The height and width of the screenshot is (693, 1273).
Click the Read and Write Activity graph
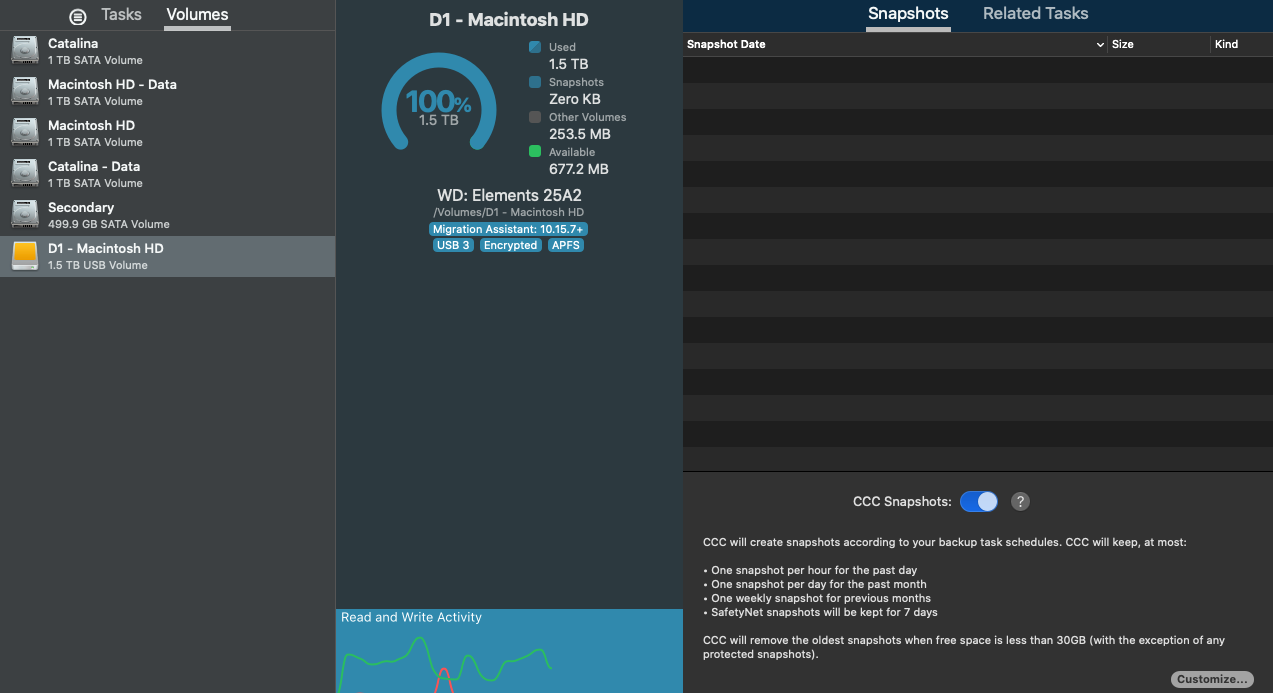coord(509,651)
